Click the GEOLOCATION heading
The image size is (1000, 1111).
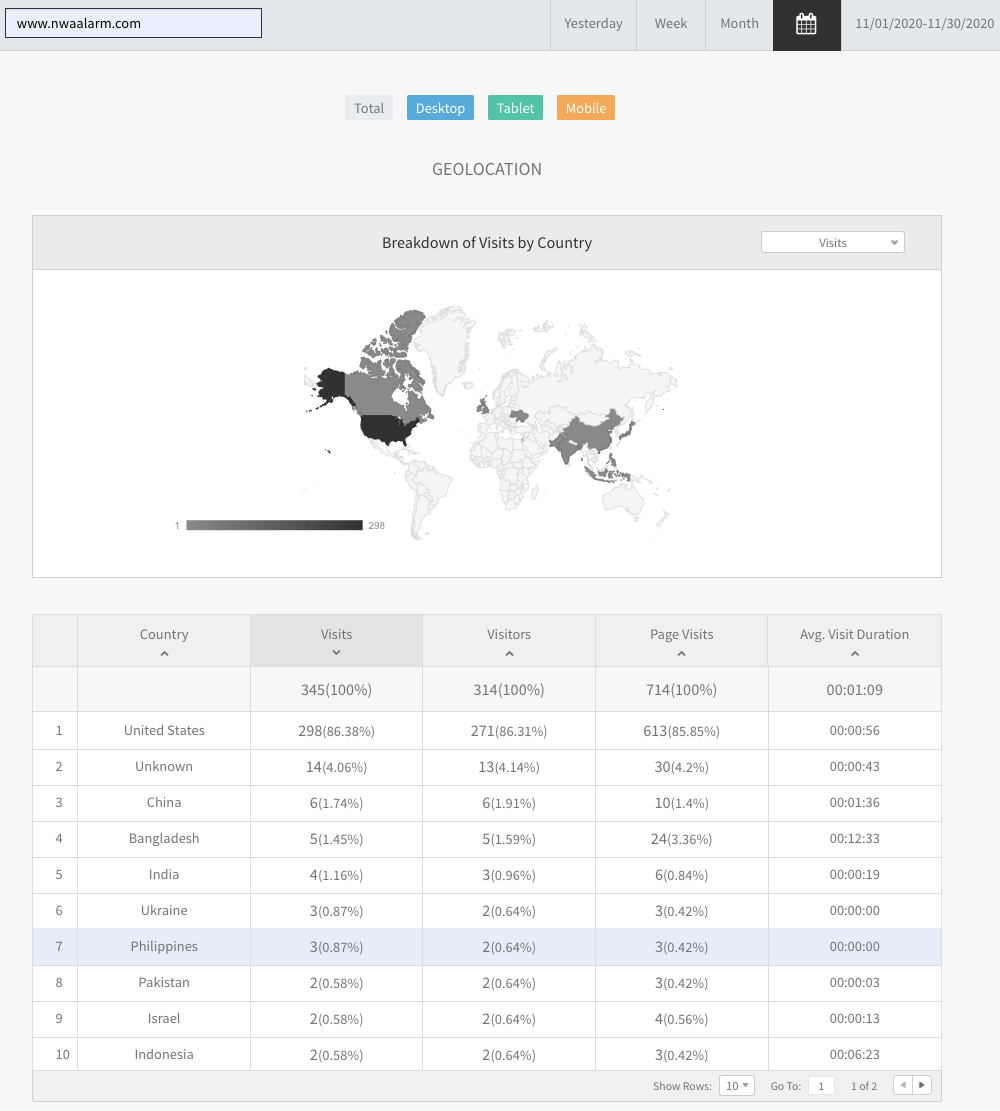click(487, 169)
